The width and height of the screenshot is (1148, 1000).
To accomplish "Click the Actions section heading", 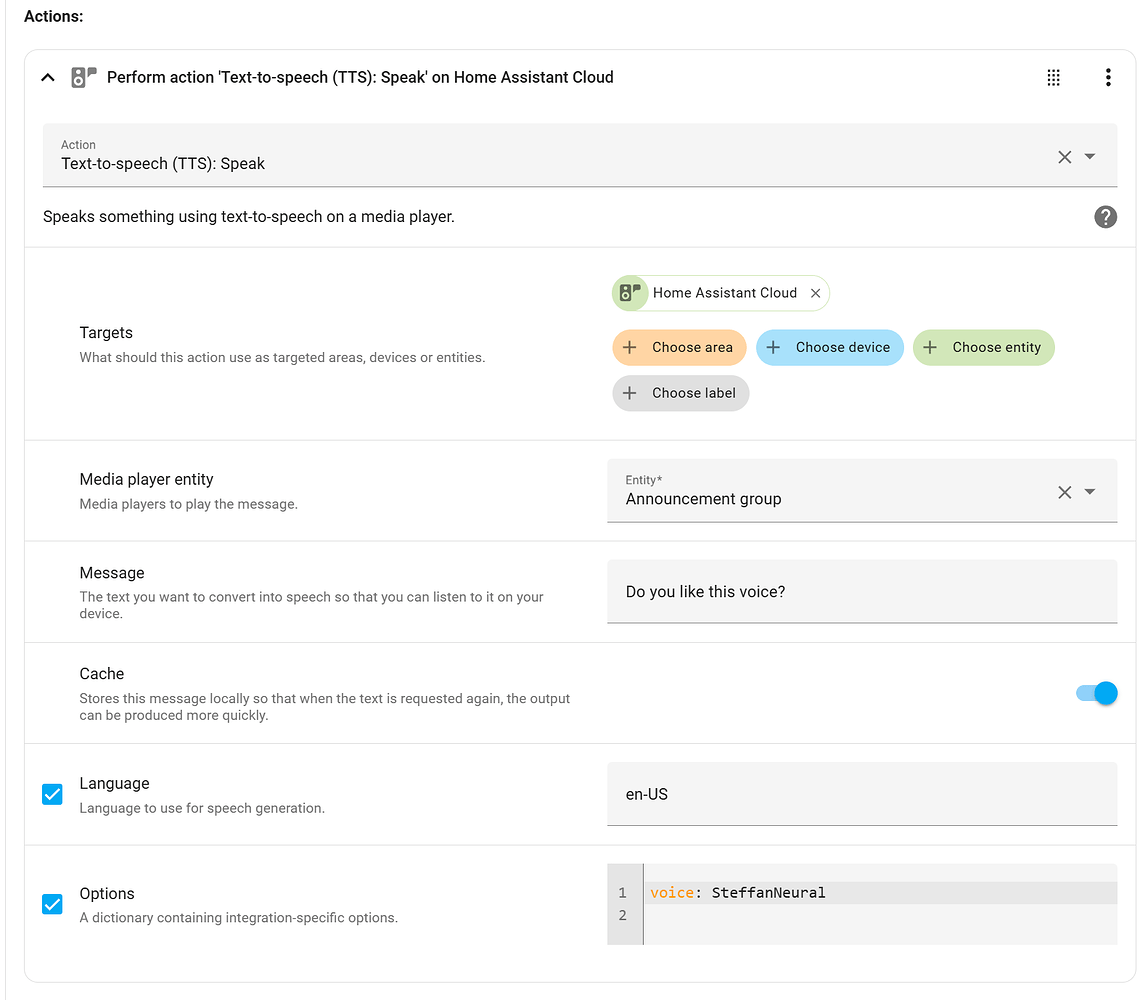I will coord(53,16).
